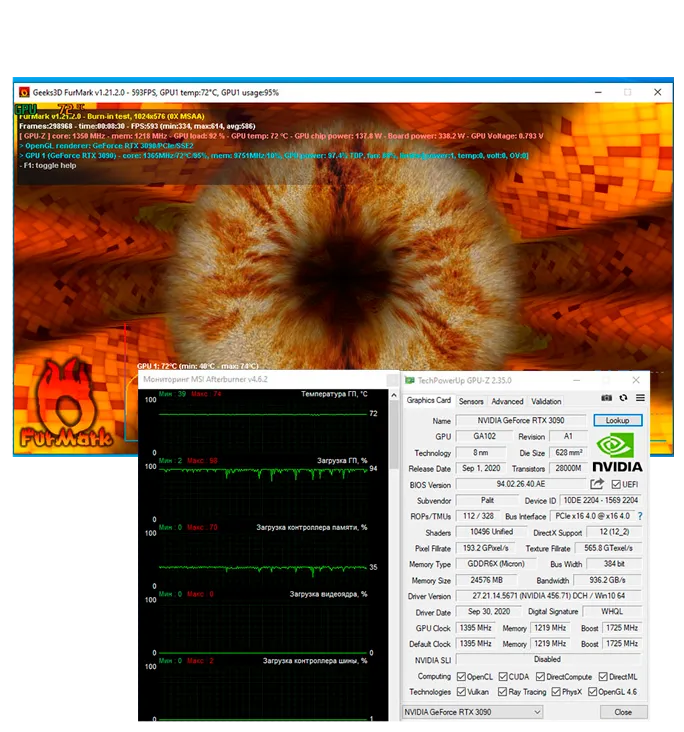This screenshot has height=732, width=684.
Task: Toggle the Vulkan checkbox
Action: 461,691
